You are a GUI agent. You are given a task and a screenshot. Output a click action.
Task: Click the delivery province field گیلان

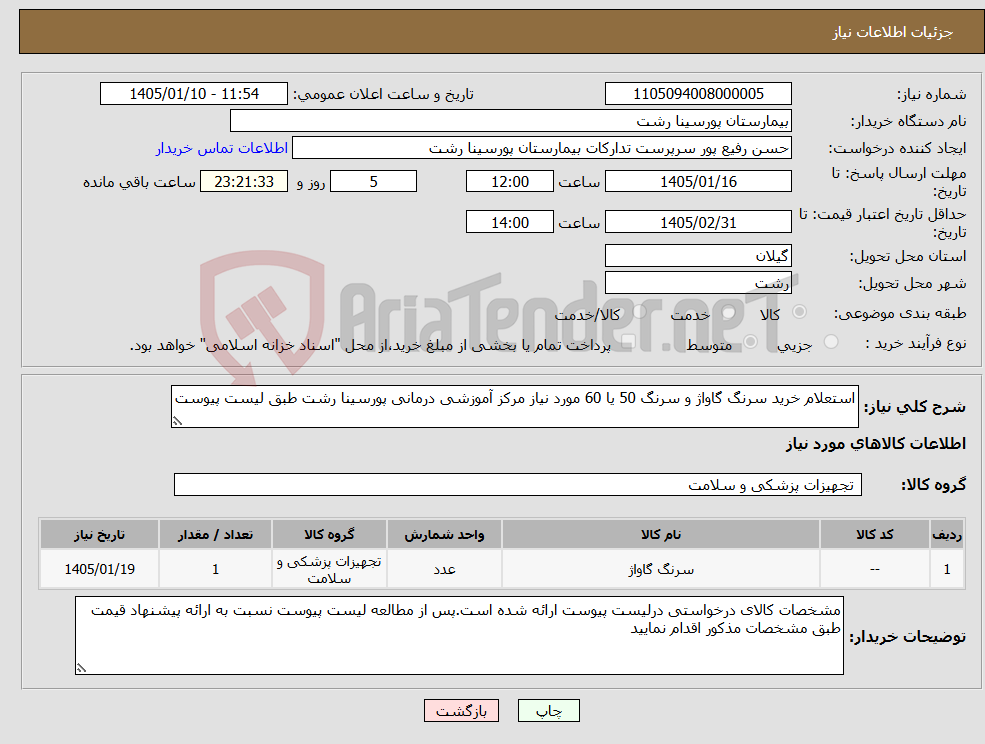coord(698,256)
